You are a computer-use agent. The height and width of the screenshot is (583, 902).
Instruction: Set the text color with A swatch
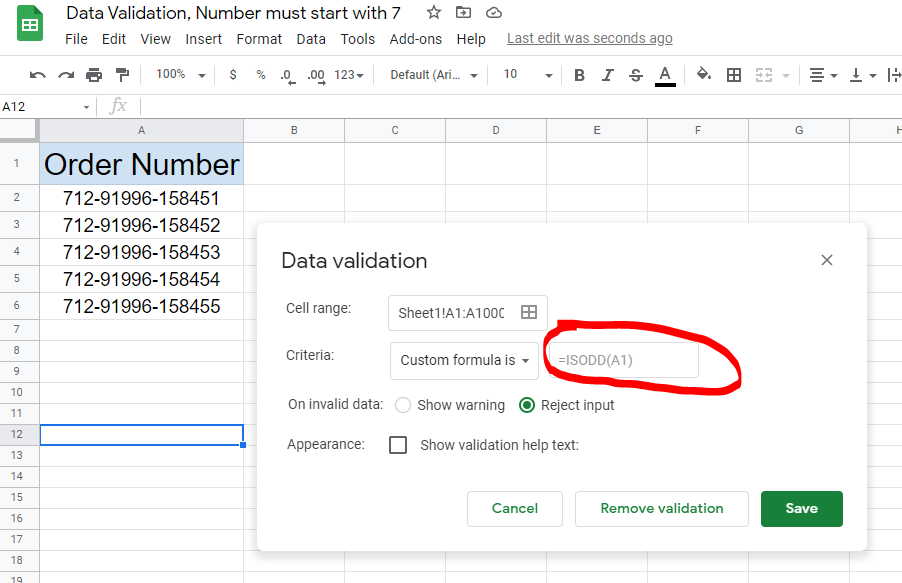[666, 74]
